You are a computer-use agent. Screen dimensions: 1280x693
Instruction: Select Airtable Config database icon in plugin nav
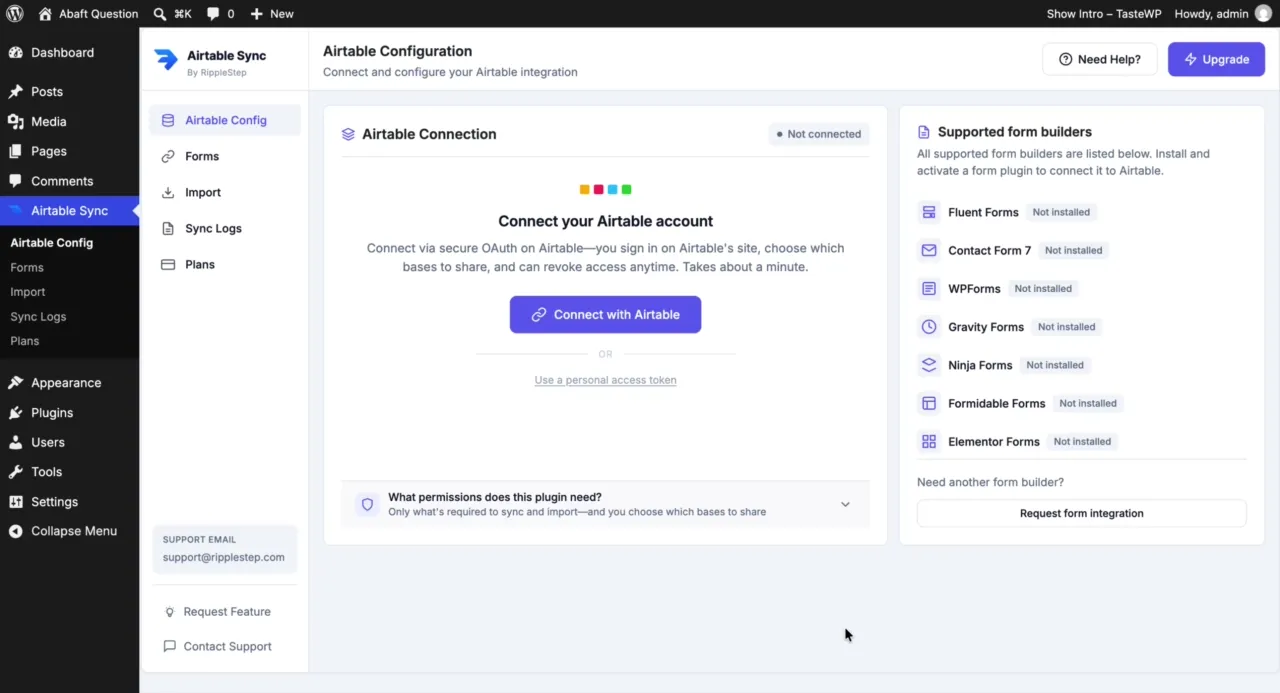(168, 120)
